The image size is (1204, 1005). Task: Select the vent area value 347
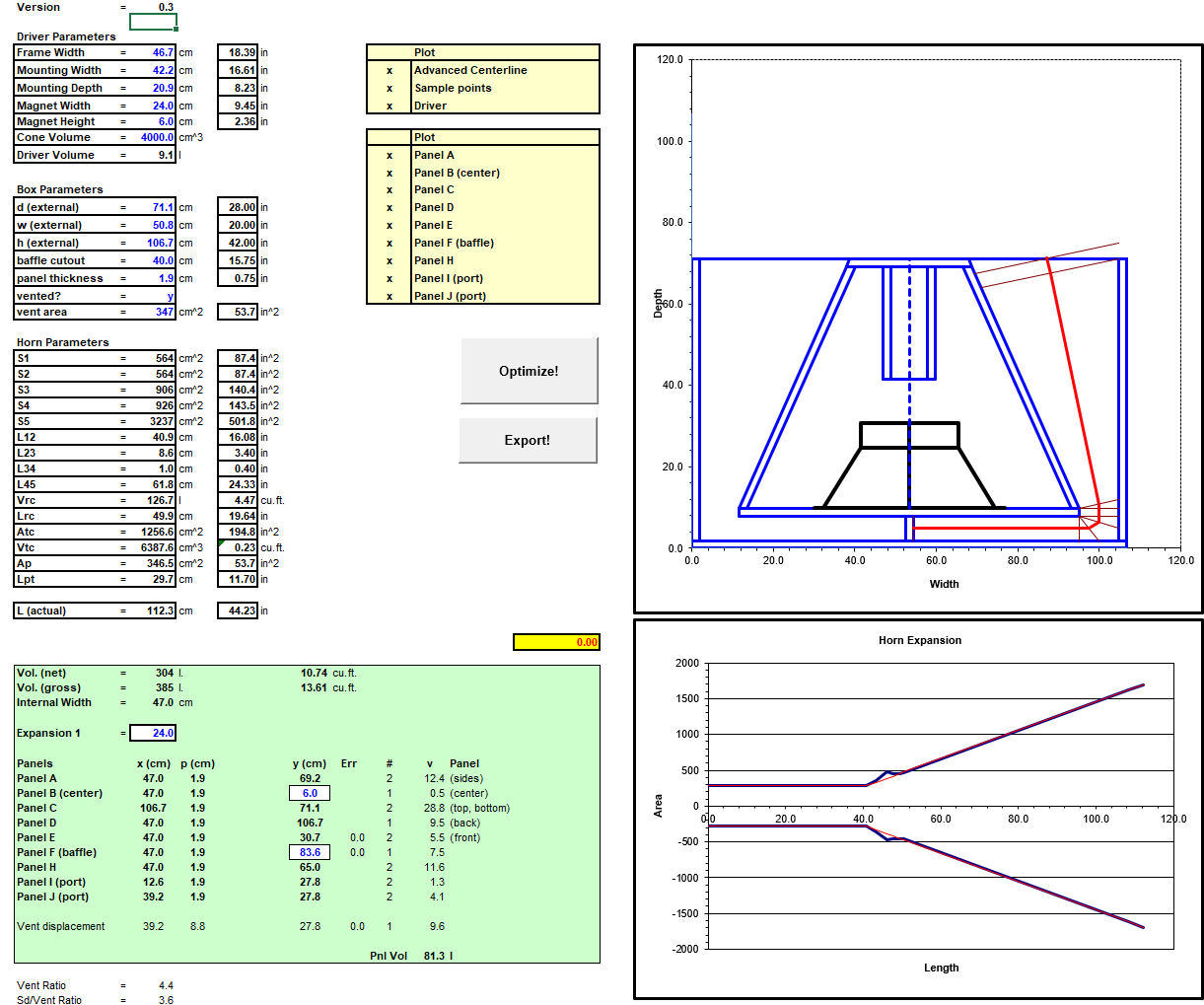tap(154, 312)
